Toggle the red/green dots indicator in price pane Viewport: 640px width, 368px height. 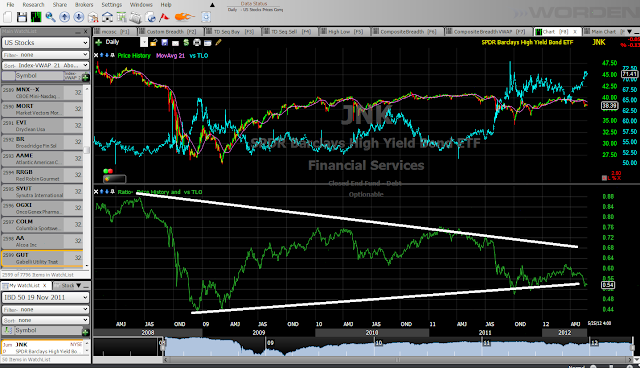click(x=108, y=171)
